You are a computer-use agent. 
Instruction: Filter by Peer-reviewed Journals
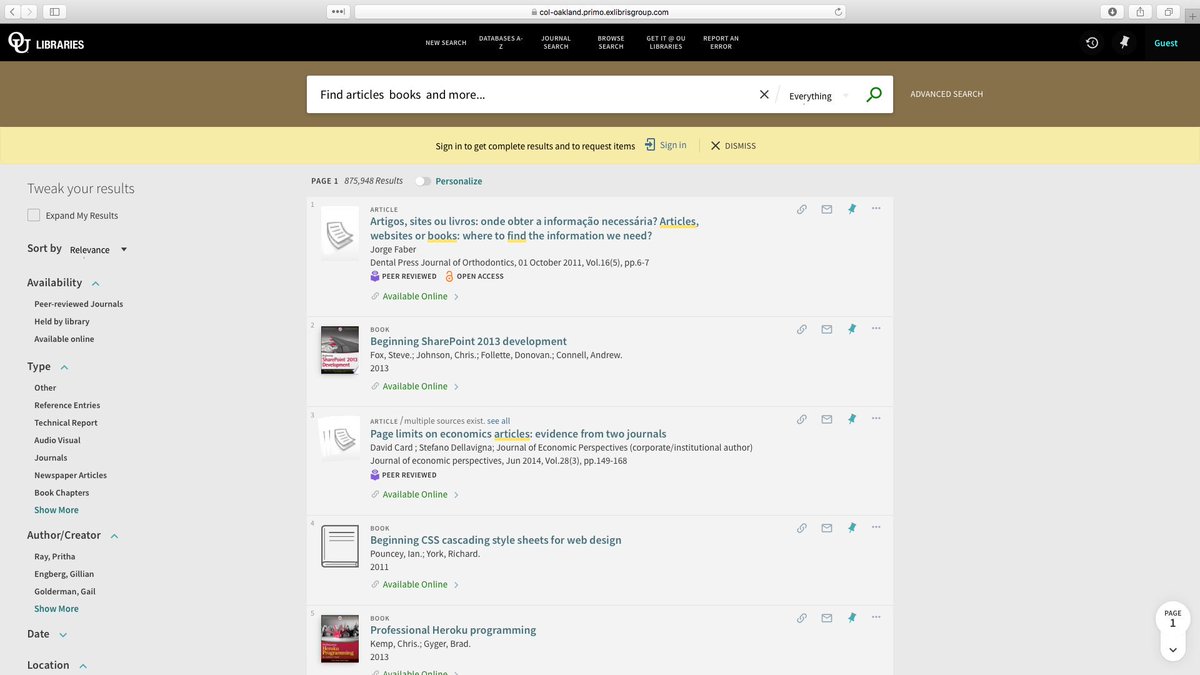[x=79, y=304]
